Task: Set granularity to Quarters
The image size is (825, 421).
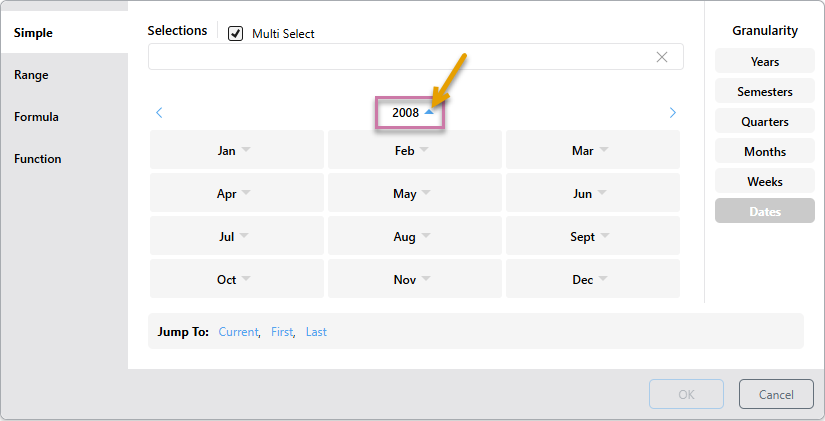Action: tap(764, 122)
